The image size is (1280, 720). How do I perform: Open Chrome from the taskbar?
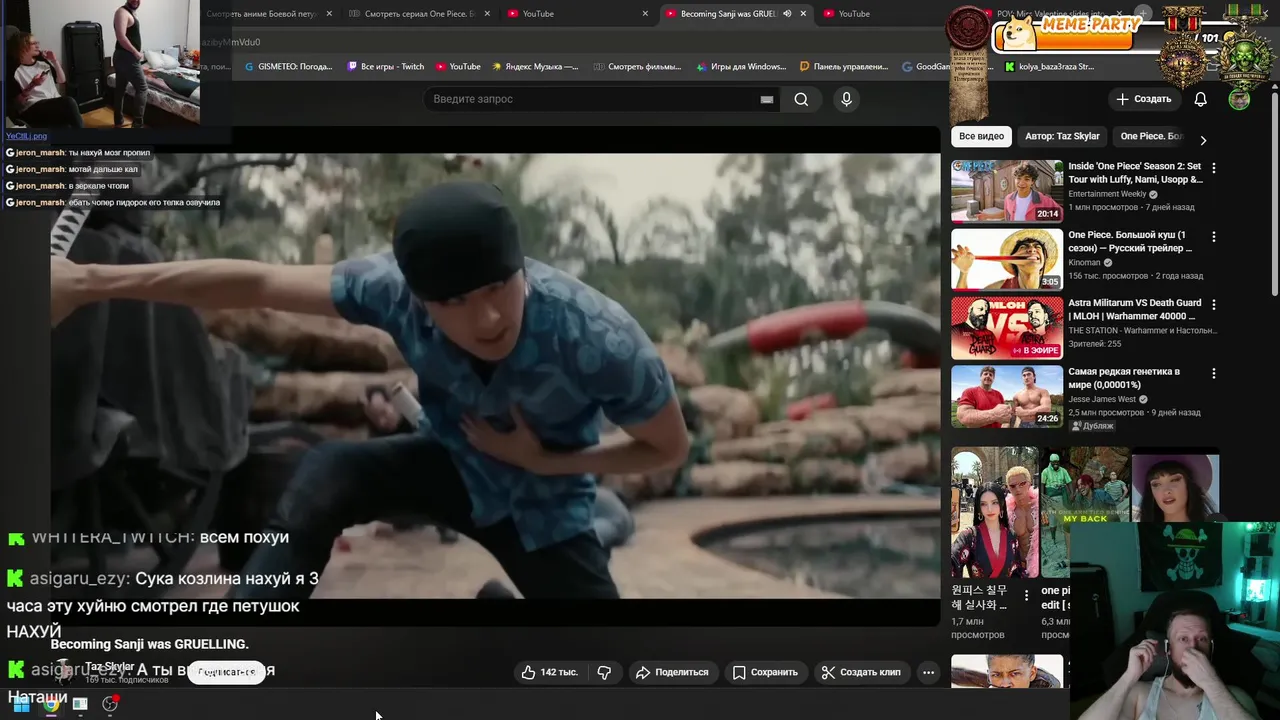point(50,704)
